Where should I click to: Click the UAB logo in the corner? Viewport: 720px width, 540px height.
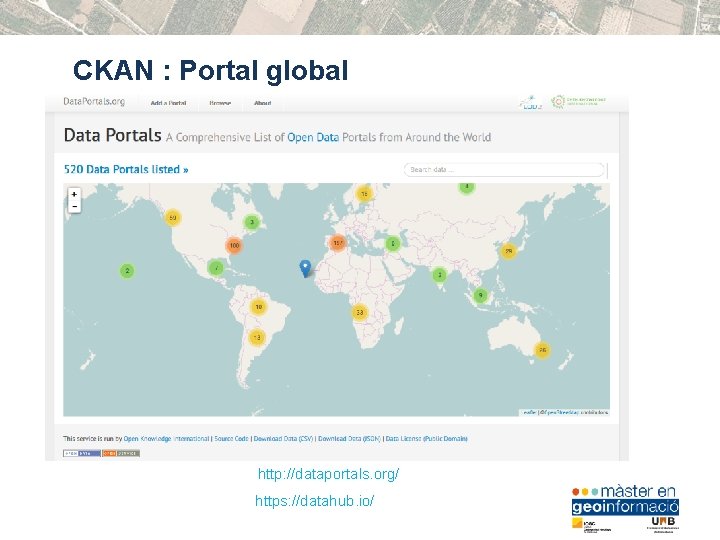(x=663, y=523)
